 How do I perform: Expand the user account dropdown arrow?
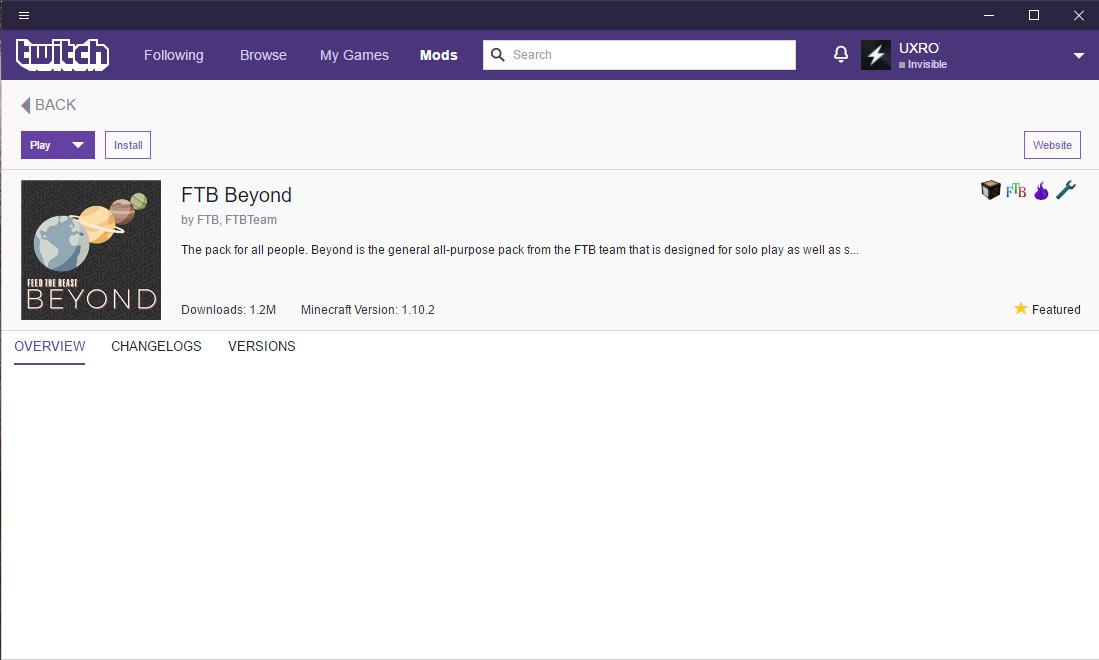pyautogui.click(x=1079, y=55)
